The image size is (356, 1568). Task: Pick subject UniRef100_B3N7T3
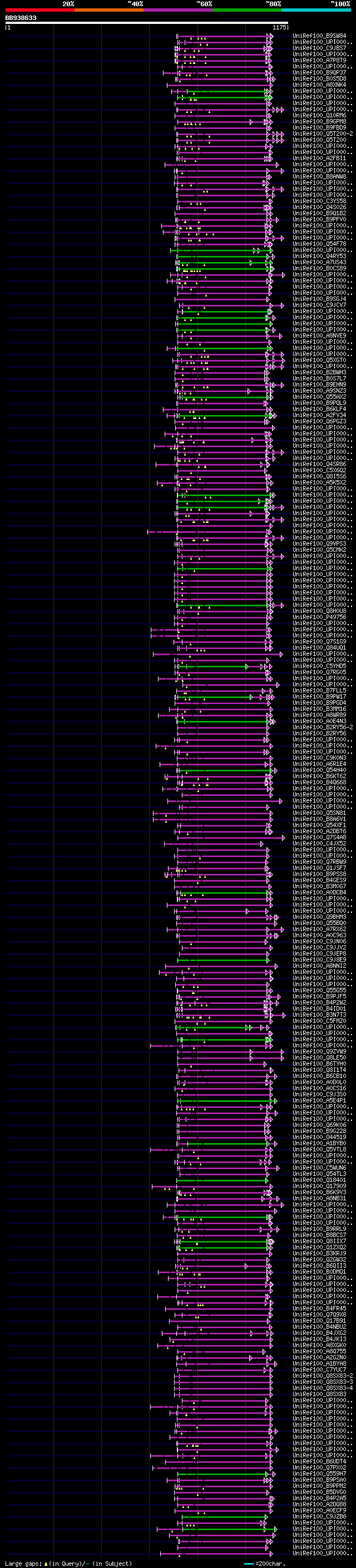pyautogui.click(x=319, y=1015)
